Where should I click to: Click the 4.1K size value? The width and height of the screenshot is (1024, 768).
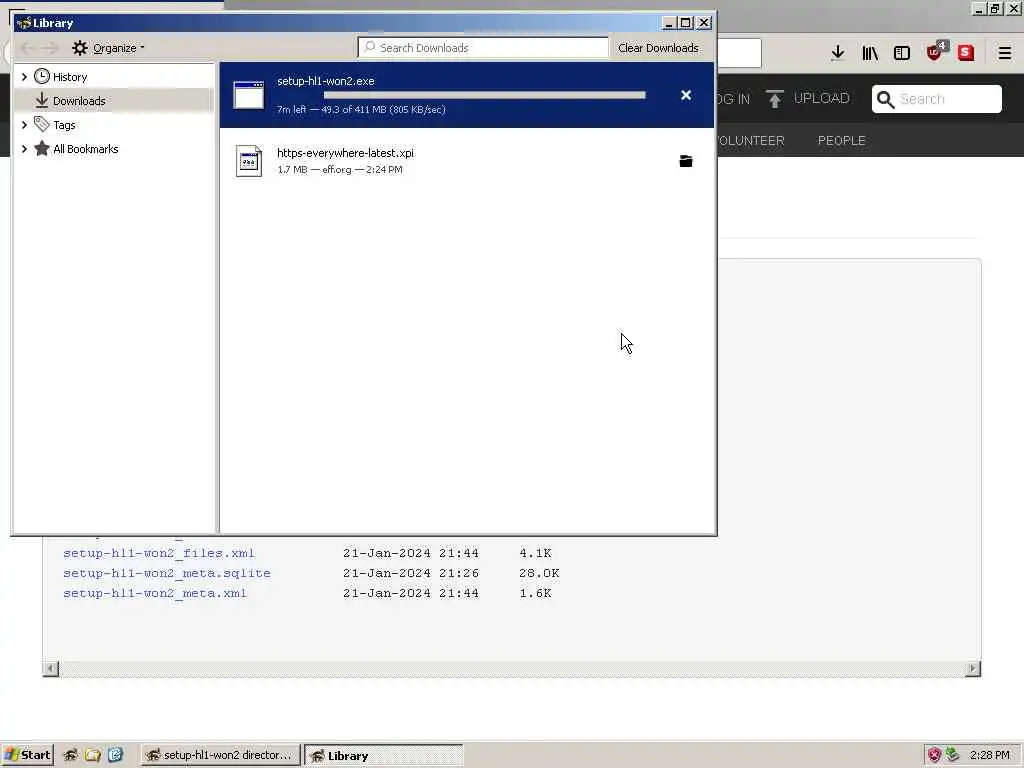[536, 553]
